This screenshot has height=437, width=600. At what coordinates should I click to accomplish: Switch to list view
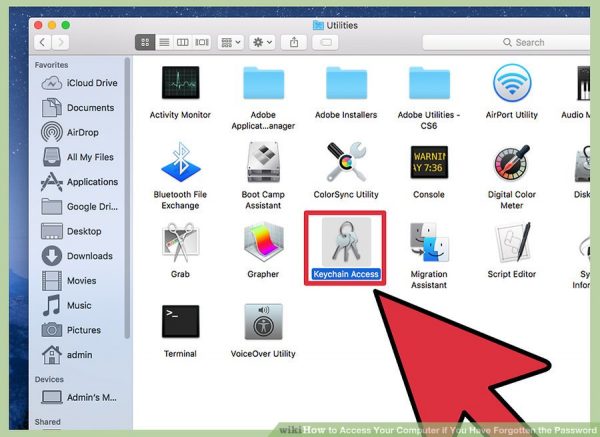pyautogui.click(x=164, y=42)
